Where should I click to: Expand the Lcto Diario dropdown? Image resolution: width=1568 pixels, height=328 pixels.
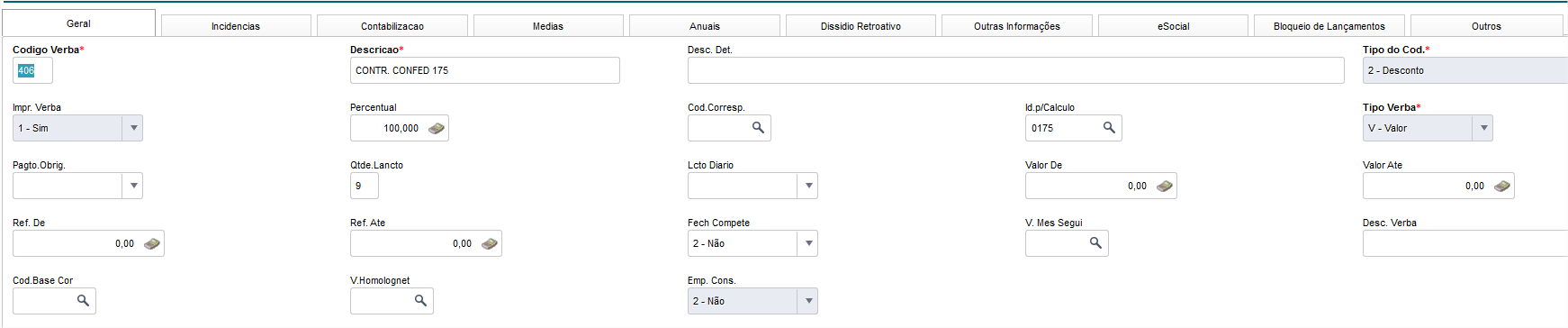(808, 186)
